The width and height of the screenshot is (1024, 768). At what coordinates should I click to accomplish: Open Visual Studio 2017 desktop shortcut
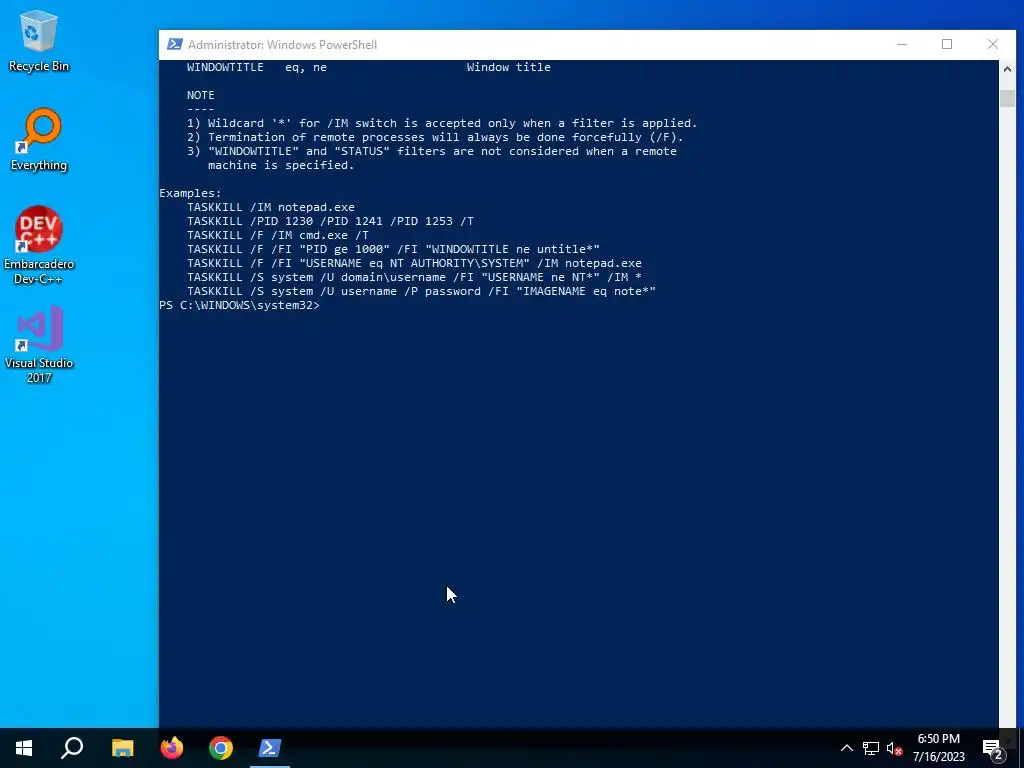pos(39,344)
